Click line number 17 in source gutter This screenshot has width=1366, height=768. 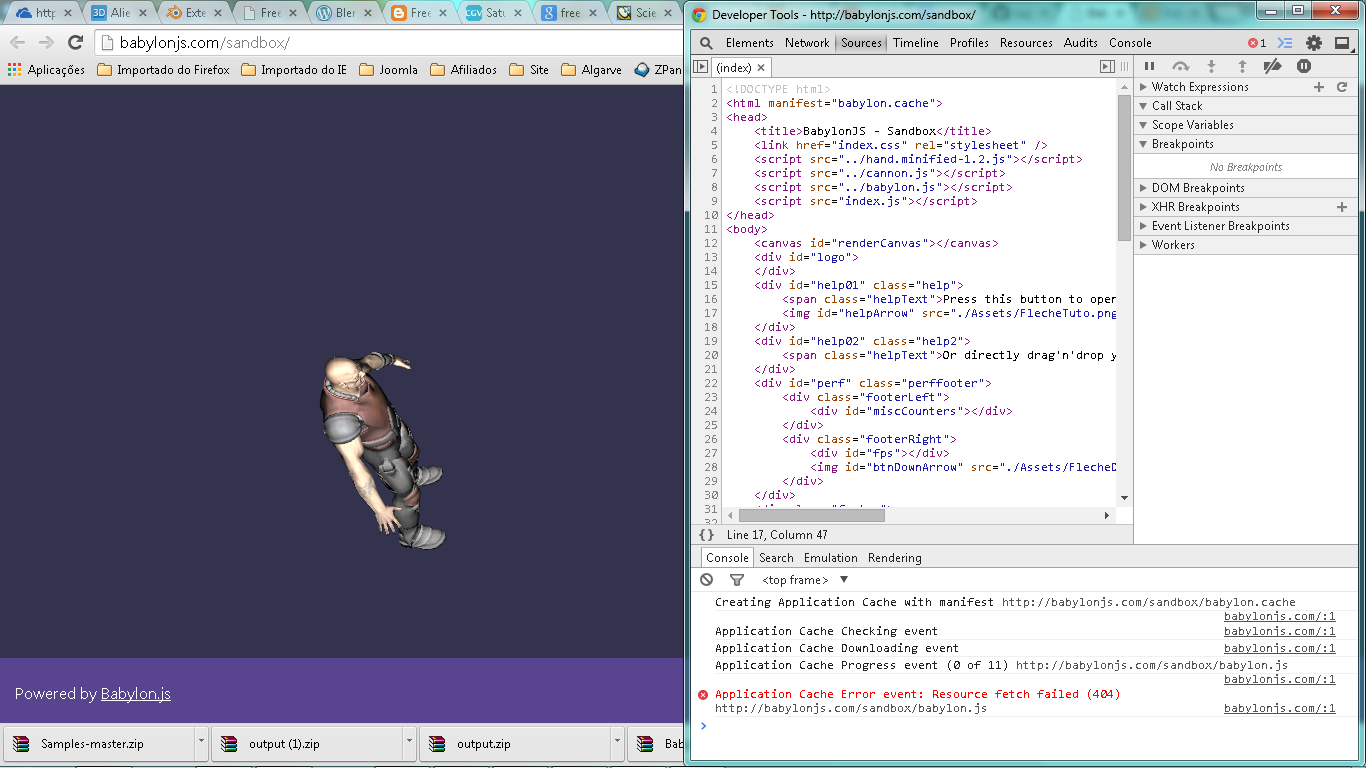coord(712,313)
